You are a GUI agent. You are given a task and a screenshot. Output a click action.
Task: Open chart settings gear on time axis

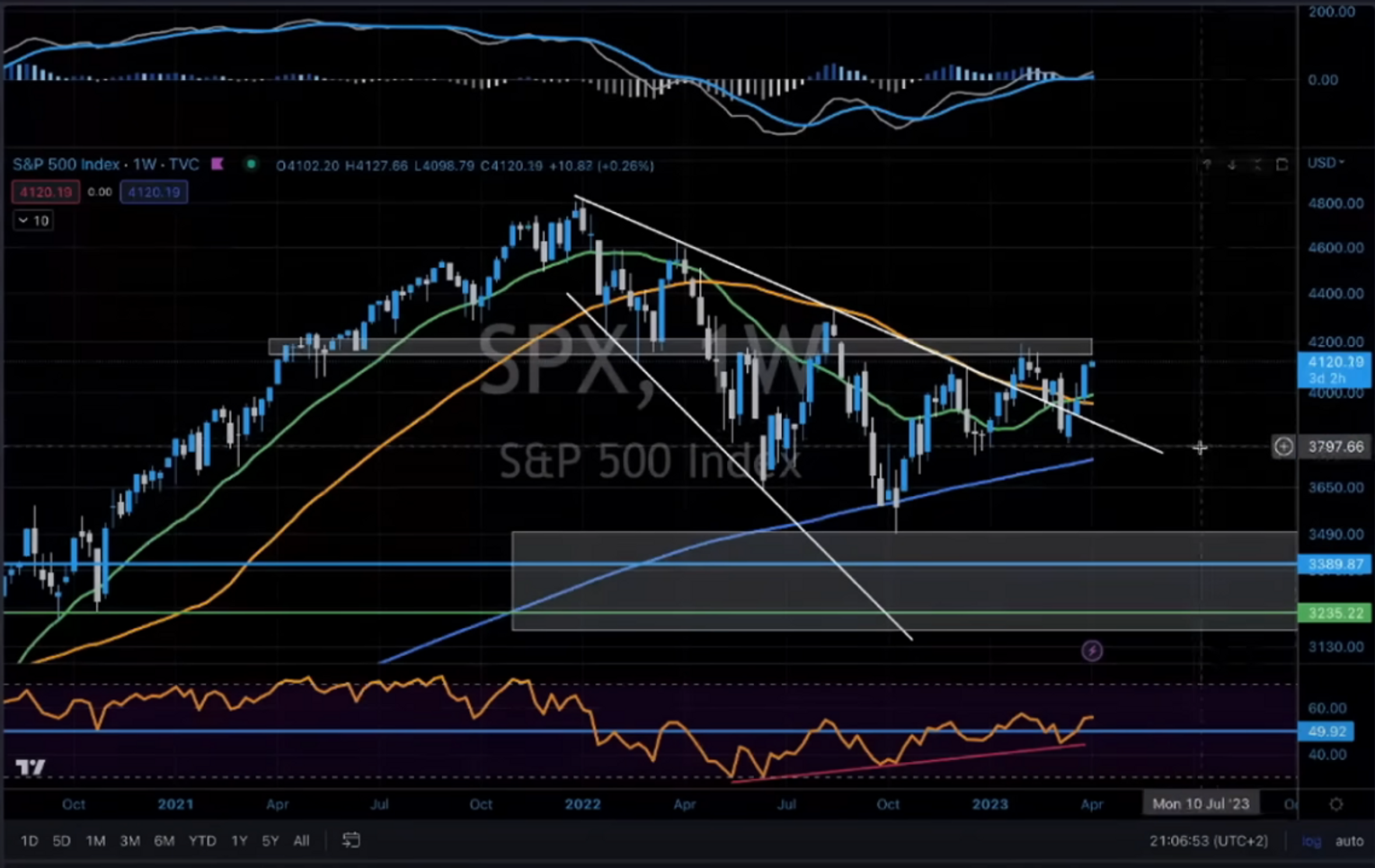(x=1336, y=804)
